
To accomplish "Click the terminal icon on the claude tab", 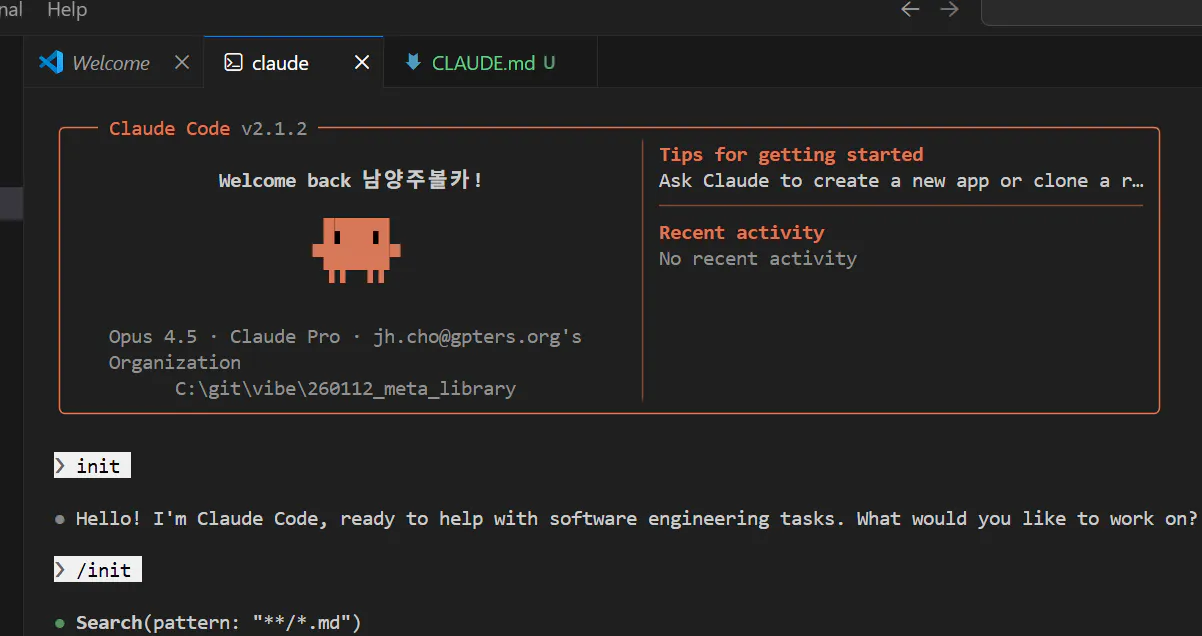I will 233,63.
